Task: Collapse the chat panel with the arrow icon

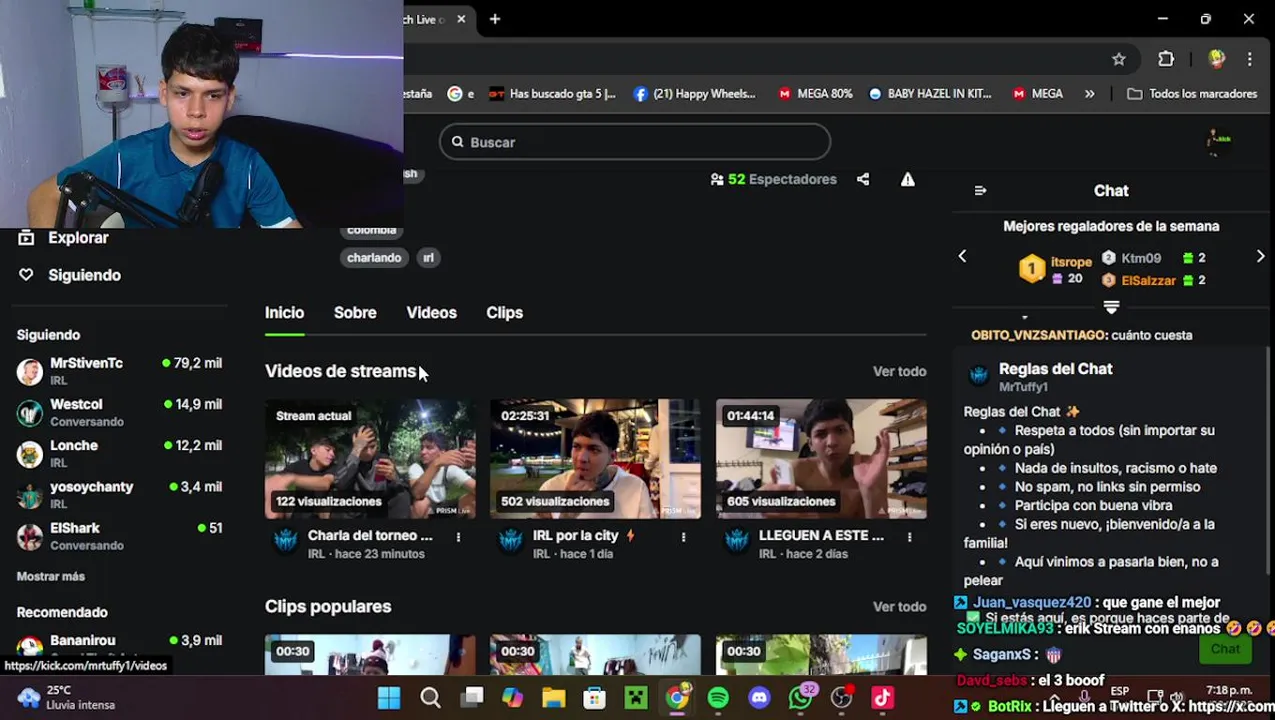Action: point(980,190)
